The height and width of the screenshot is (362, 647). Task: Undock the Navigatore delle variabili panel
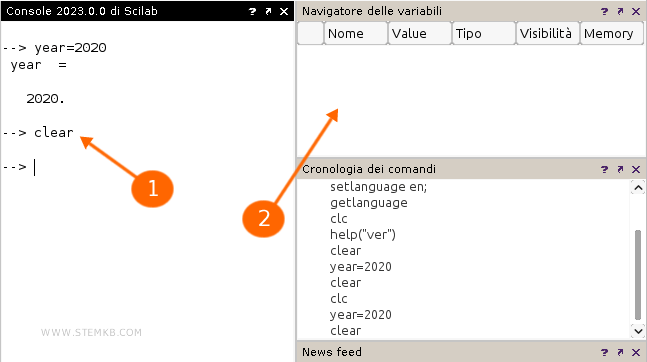point(620,12)
